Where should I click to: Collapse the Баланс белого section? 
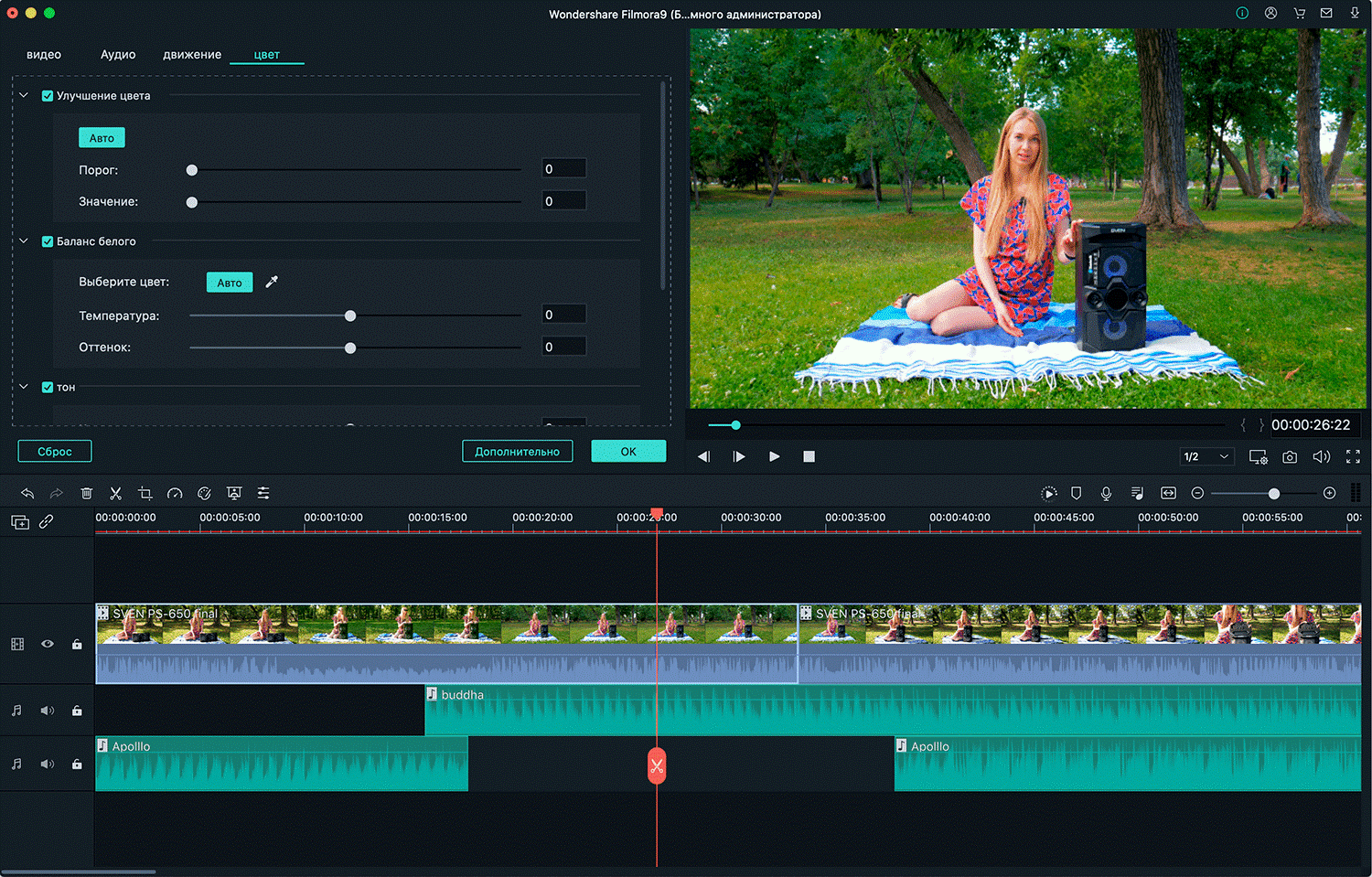24,241
